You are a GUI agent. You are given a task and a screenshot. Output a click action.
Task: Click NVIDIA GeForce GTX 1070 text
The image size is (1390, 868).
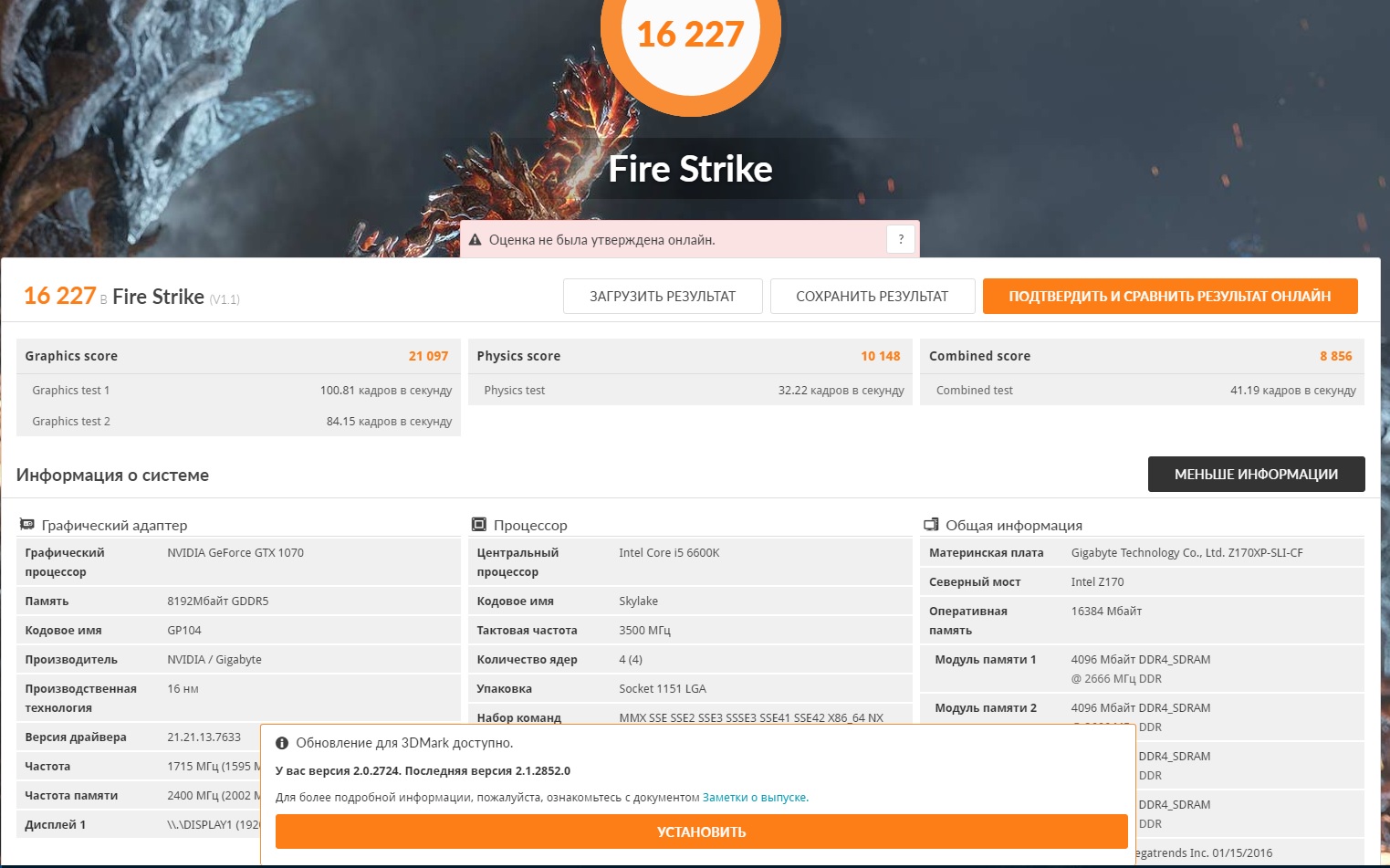(235, 552)
